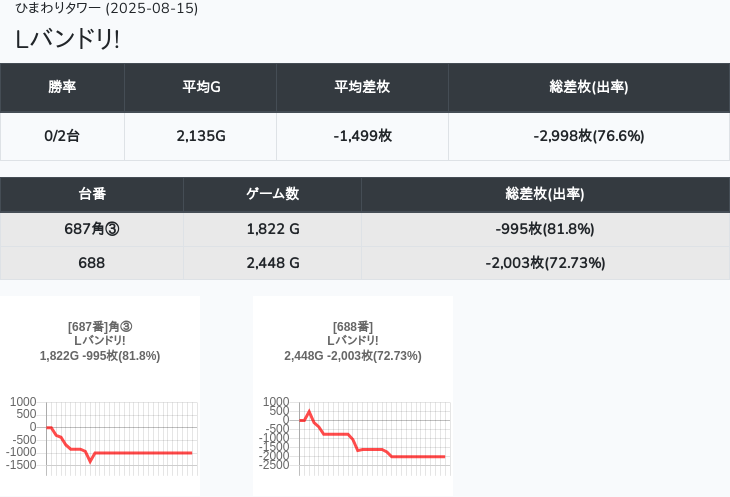Click the -1,499枚 average difference cell
Viewport: 730px width, 497px height.
pos(362,136)
